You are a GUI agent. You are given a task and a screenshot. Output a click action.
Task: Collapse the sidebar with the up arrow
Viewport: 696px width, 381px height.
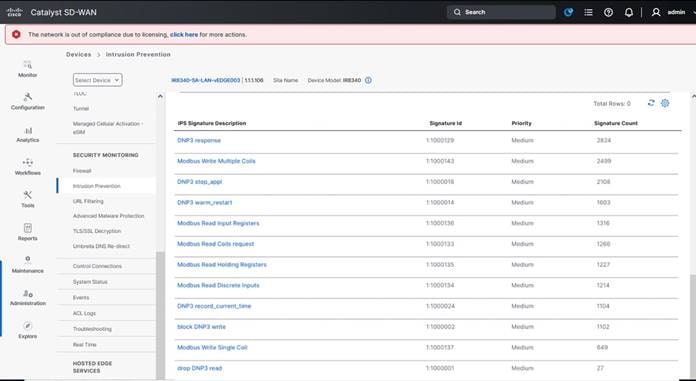tap(160, 96)
